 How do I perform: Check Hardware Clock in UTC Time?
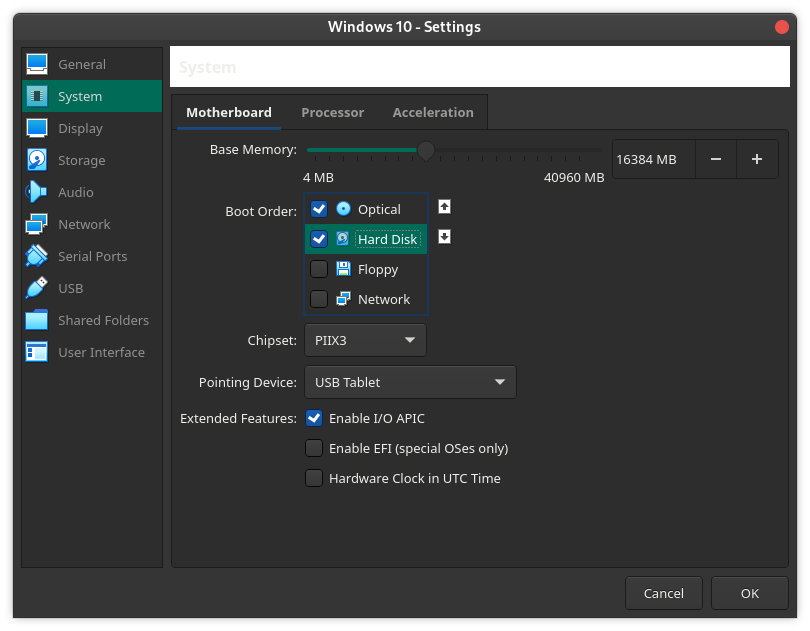coord(314,478)
